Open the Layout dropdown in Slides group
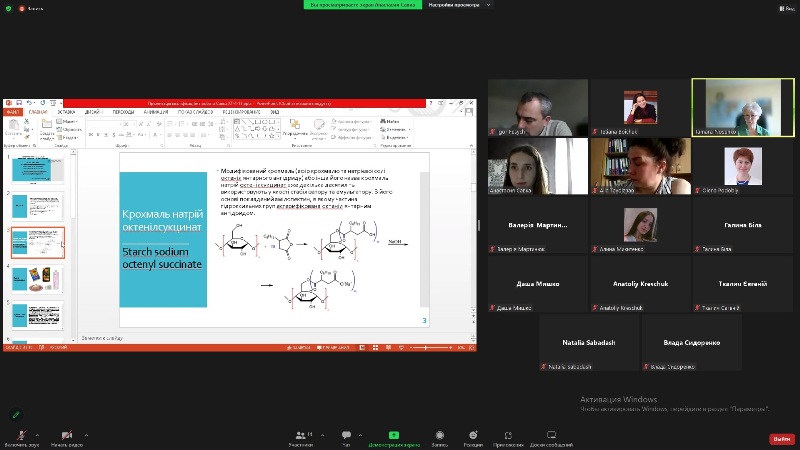Screen dimensions: 800x450 click(68, 121)
